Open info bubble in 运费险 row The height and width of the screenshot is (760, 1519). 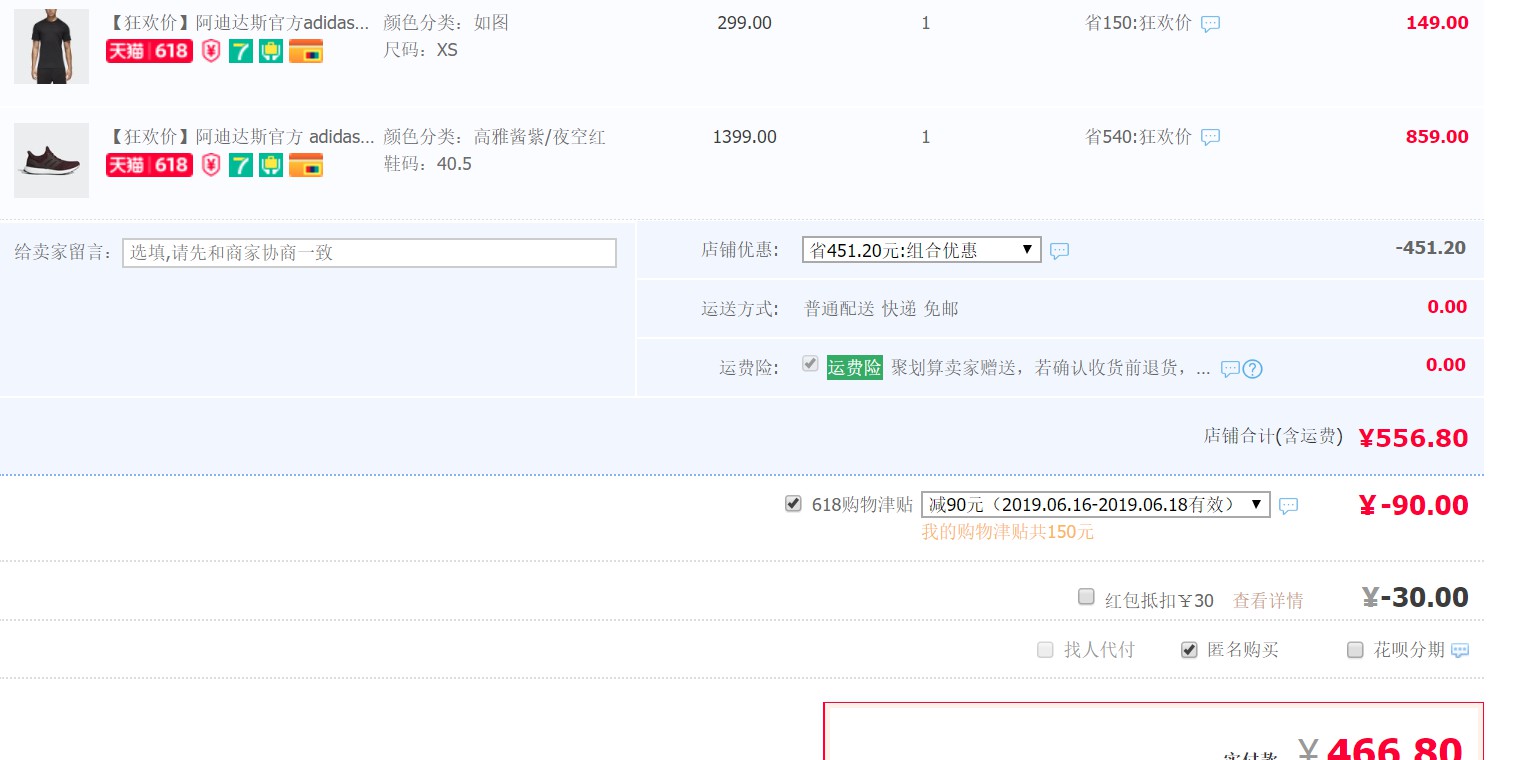pos(1230,369)
